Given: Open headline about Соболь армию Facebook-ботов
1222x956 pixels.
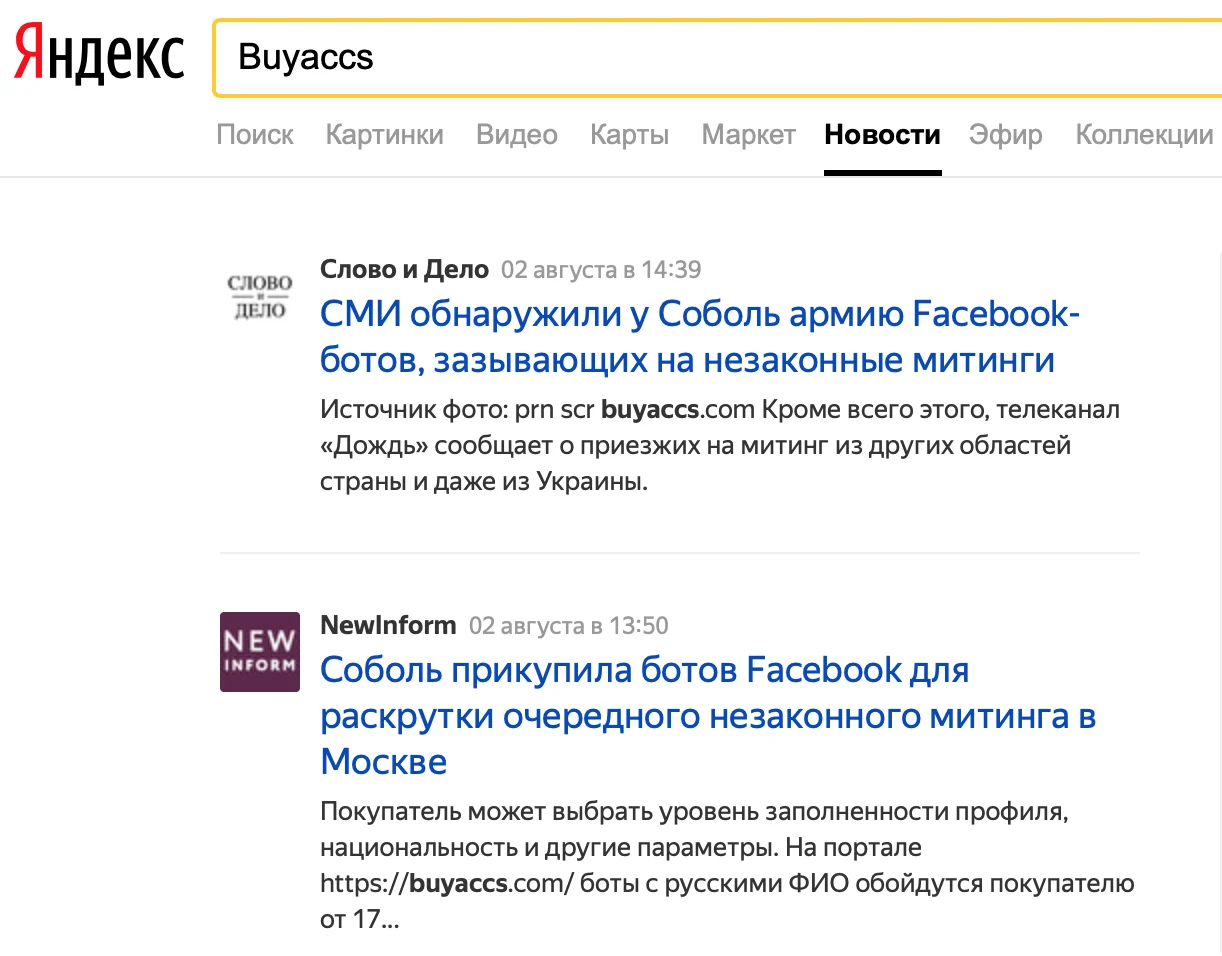Looking at the screenshot, I should [x=701, y=337].
